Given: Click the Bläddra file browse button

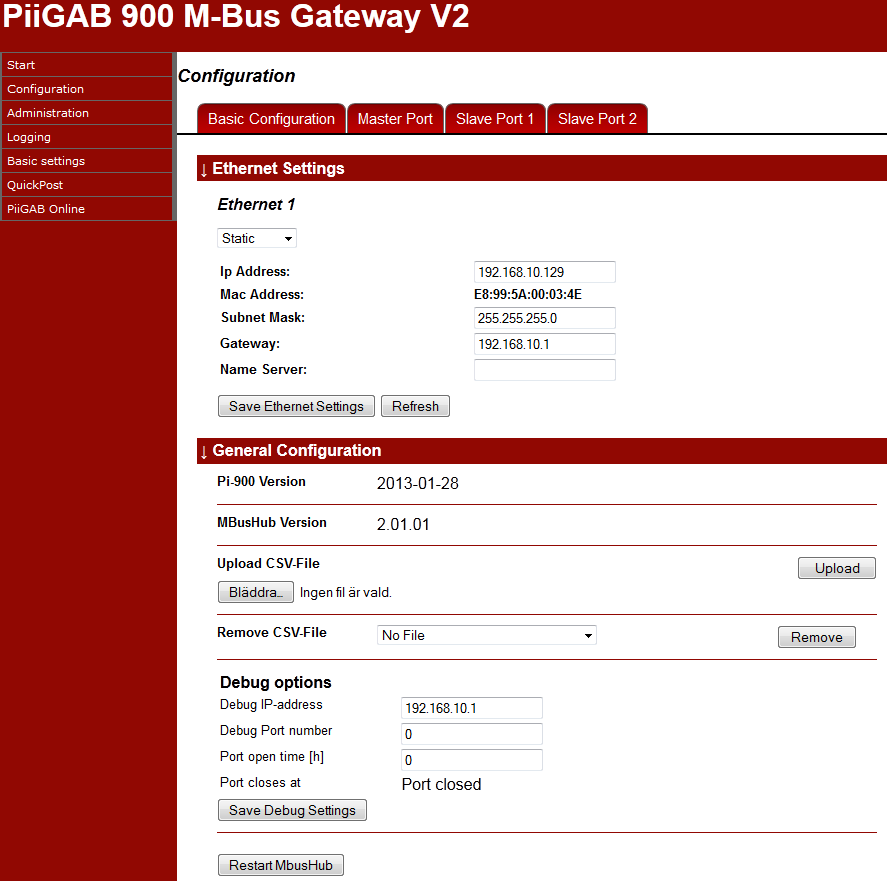Looking at the screenshot, I should click(x=256, y=592).
